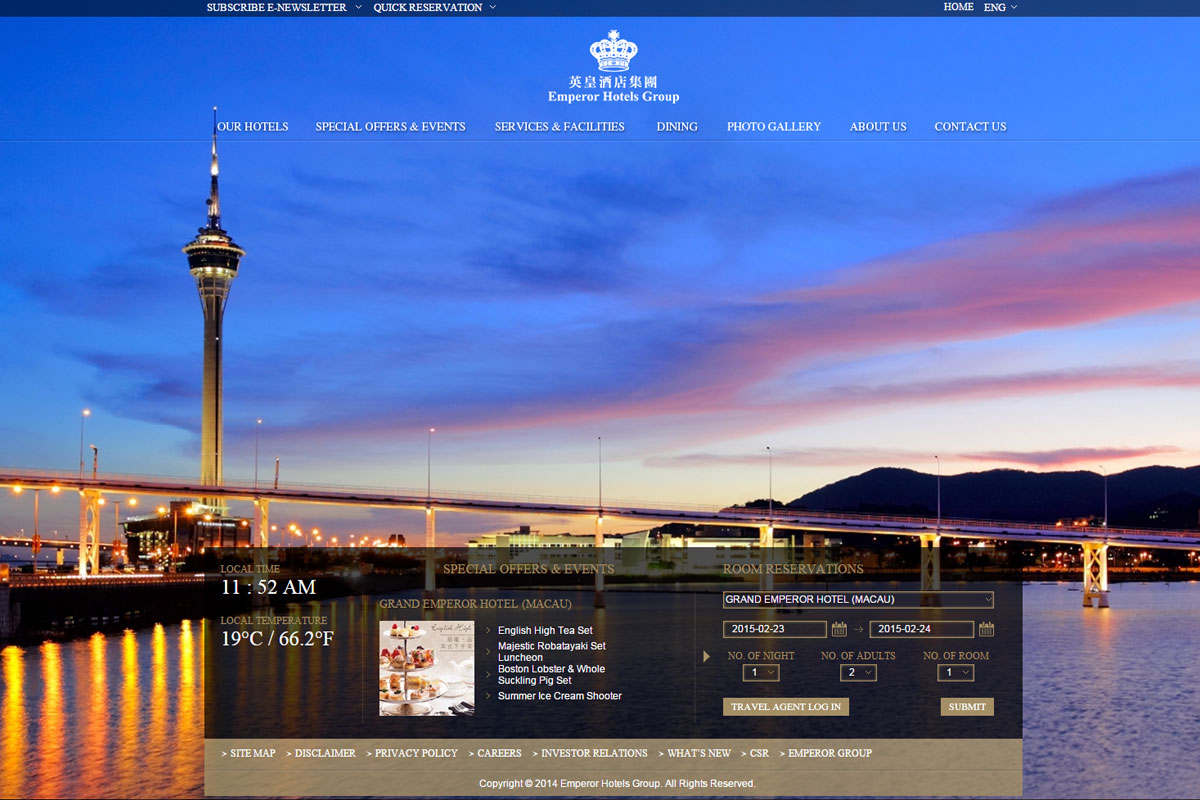Image resolution: width=1200 pixels, height=800 pixels.
Task: Open the Disclaimer footer link
Action: click(x=325, y=753)
